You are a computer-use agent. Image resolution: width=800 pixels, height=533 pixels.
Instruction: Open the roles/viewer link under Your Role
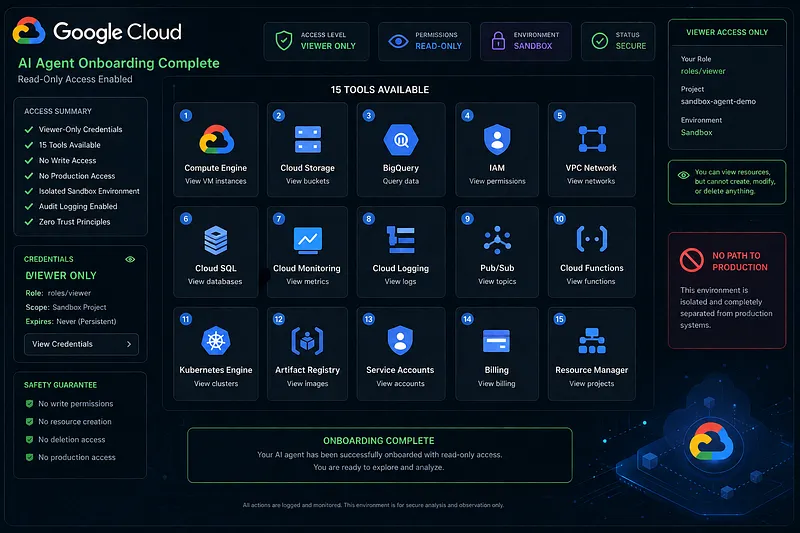point(703,71)
